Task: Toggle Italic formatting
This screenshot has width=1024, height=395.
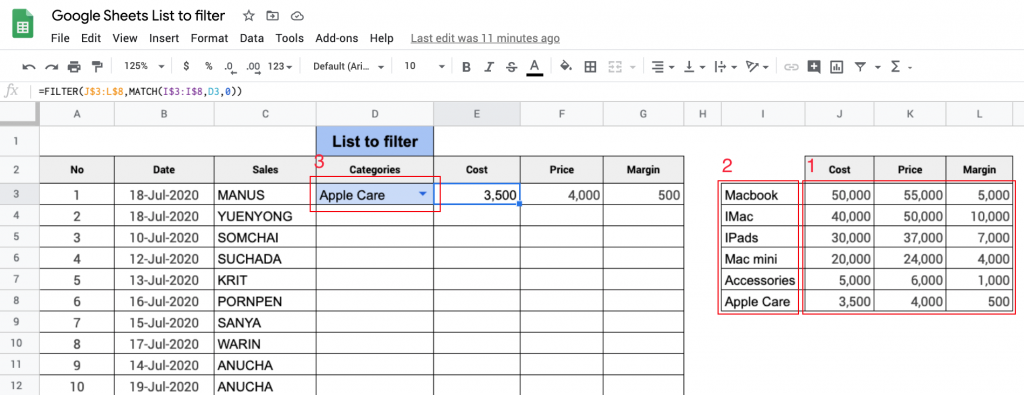Action: (489, 67)
